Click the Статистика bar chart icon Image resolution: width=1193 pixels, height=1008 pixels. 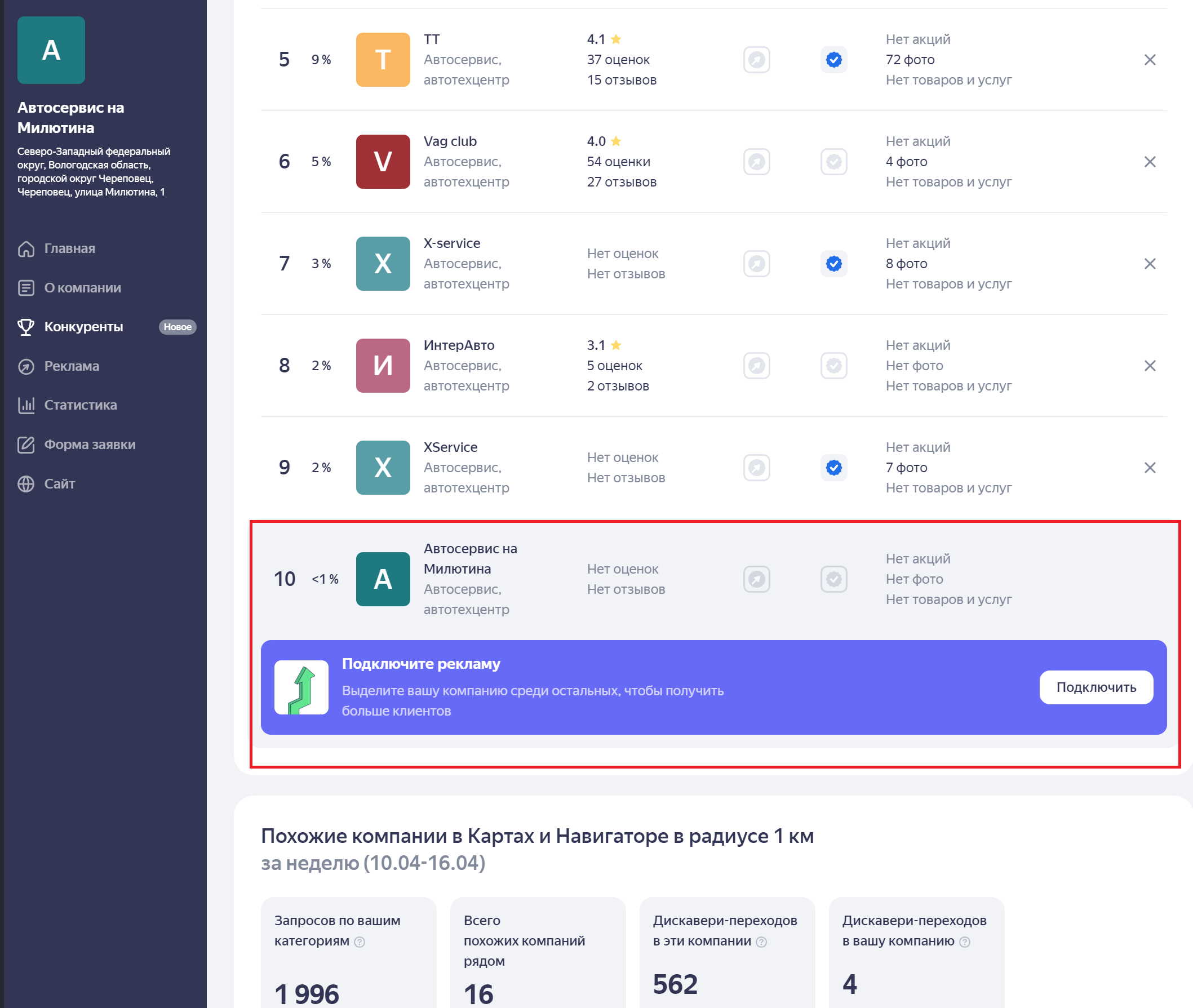tap(26, 405)
